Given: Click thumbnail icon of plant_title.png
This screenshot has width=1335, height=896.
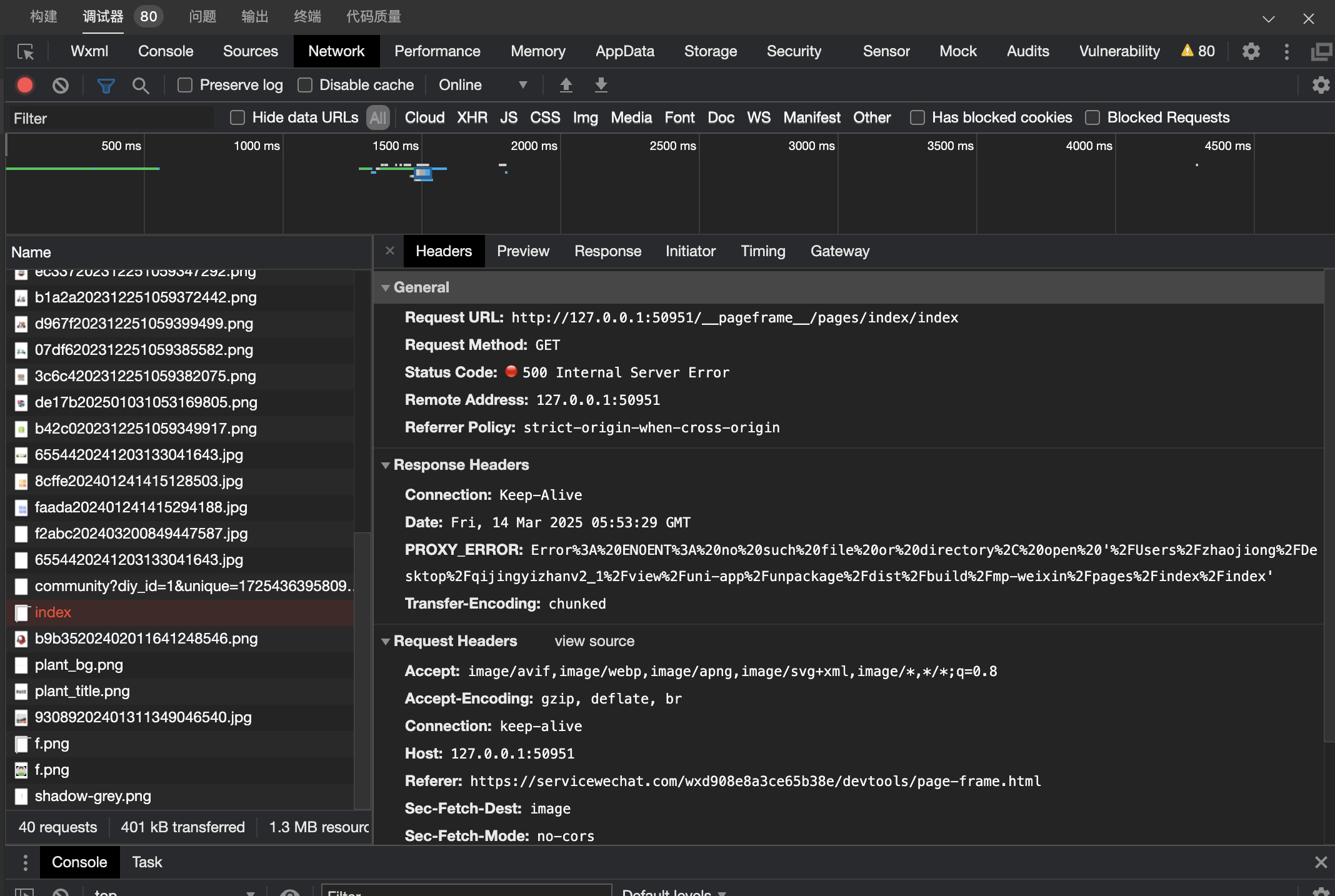Looking at the screenshot, I should pos(21,692).
